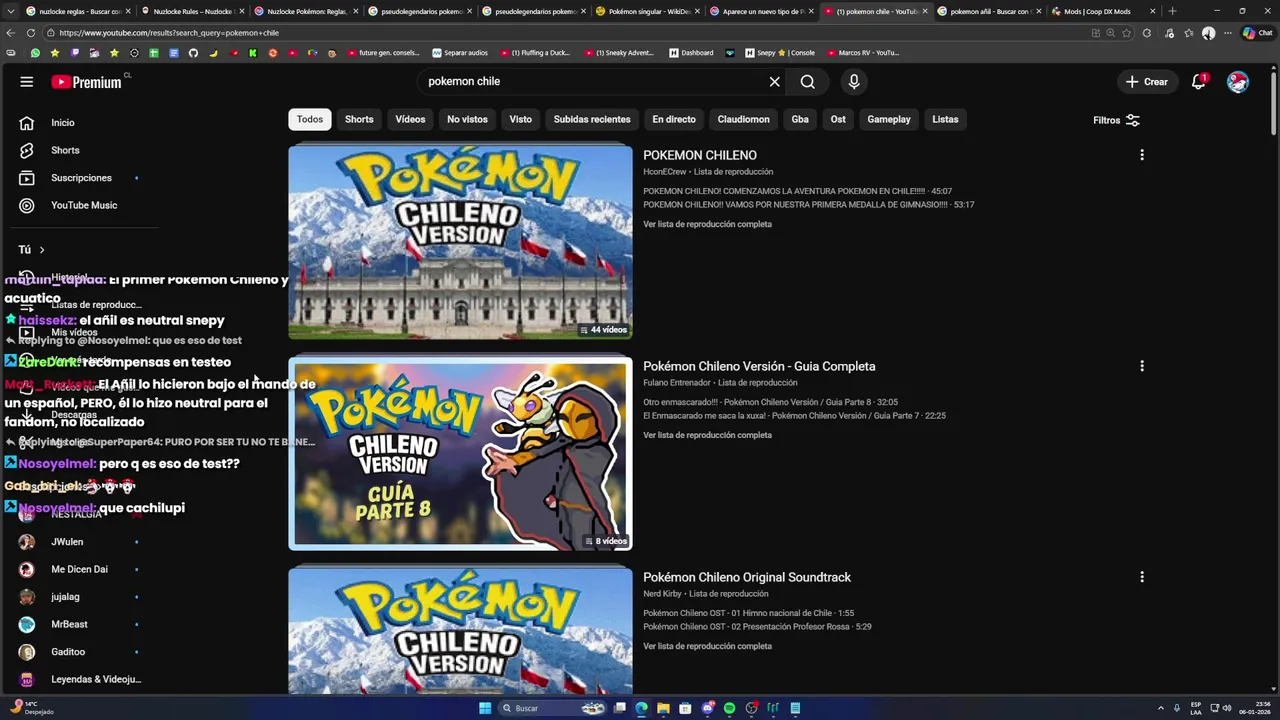Open the notifications bell
Viewport: 1280px width, 720px height.
click(1198, 82)
